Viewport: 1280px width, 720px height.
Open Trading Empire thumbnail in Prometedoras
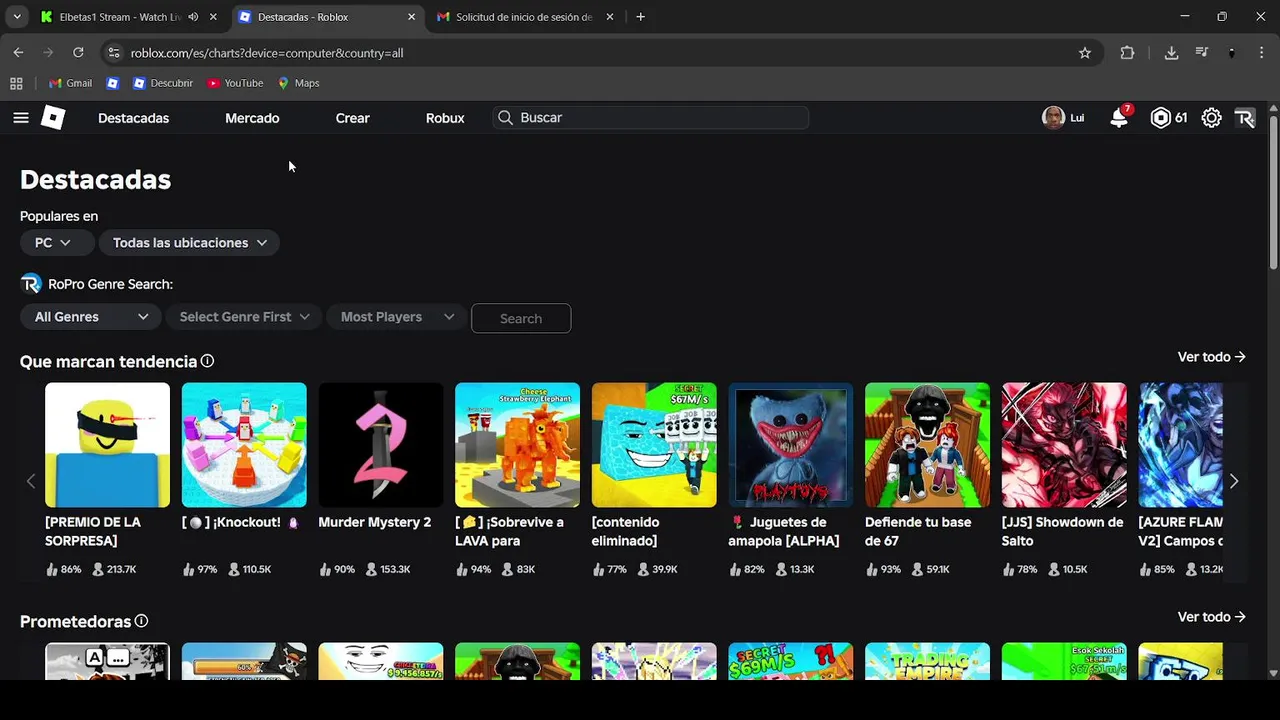click(927, 661)
